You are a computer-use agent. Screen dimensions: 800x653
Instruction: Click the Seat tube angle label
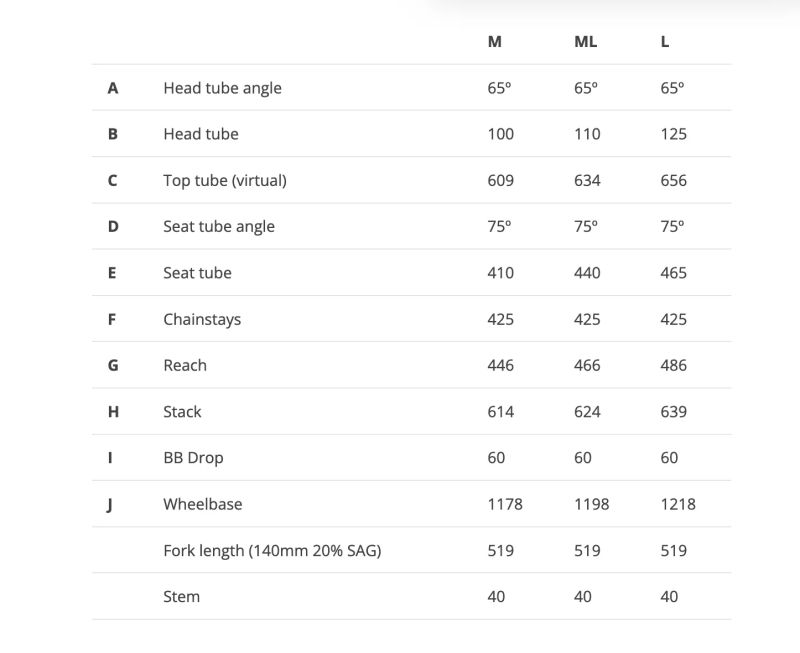pyautogui.click(x=219, y=227)
